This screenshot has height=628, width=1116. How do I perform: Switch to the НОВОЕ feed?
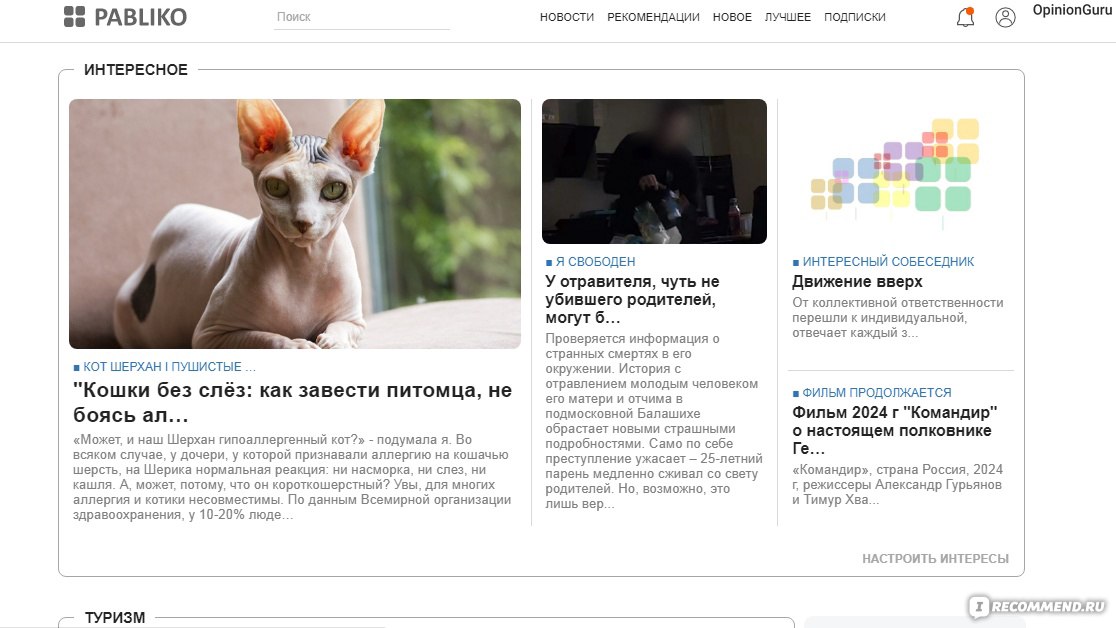click(x=732, y=17)
